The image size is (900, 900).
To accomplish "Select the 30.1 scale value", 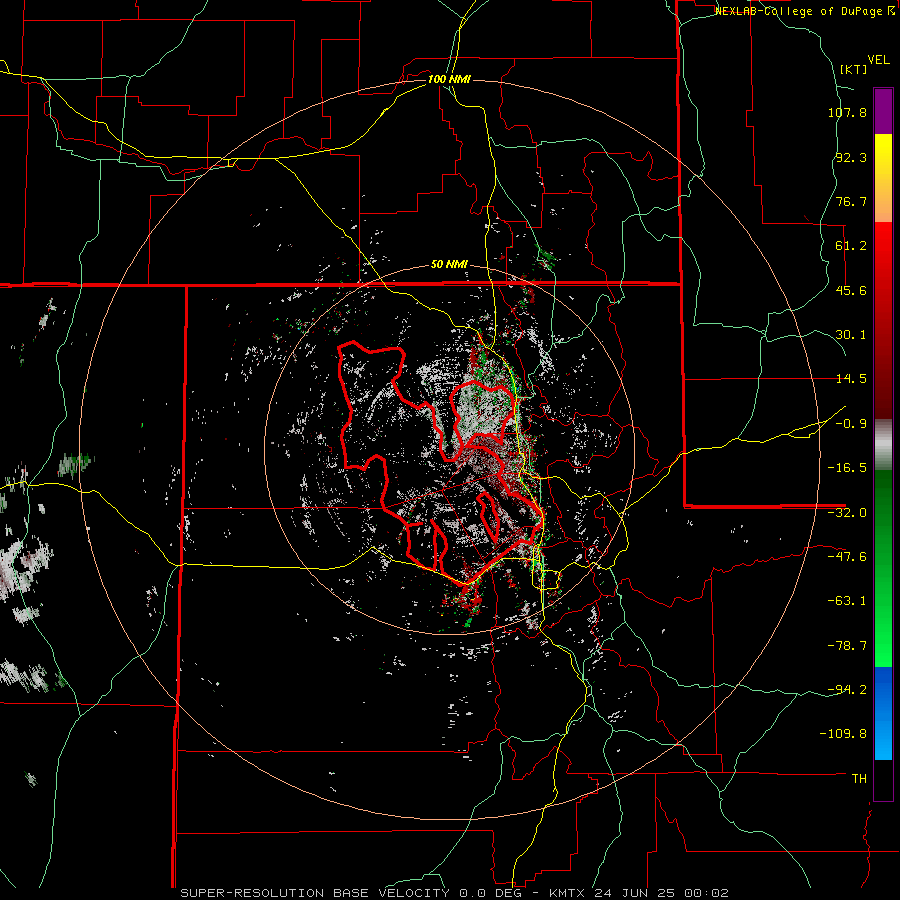I will pos(851,335).
